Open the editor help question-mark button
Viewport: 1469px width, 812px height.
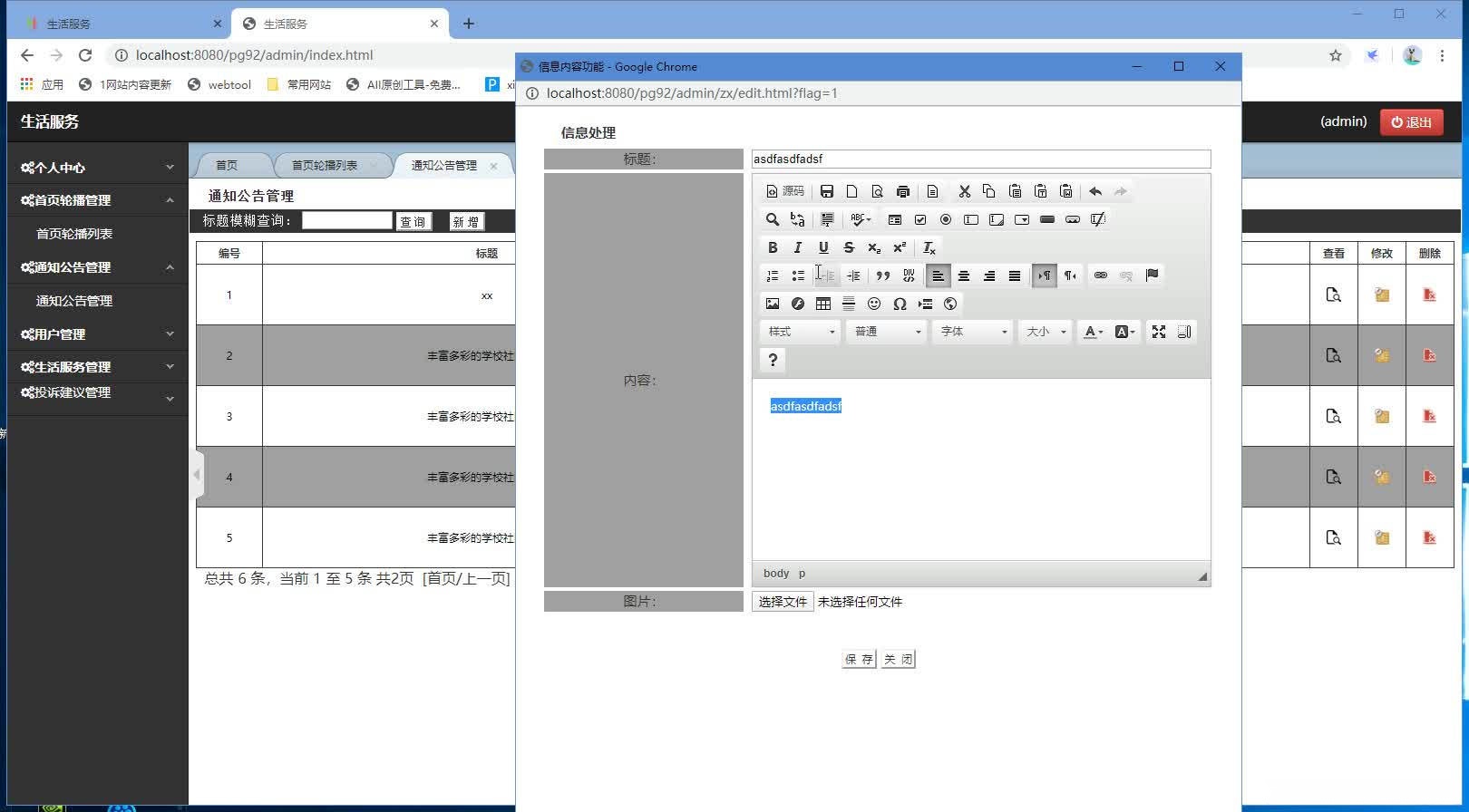773,360
